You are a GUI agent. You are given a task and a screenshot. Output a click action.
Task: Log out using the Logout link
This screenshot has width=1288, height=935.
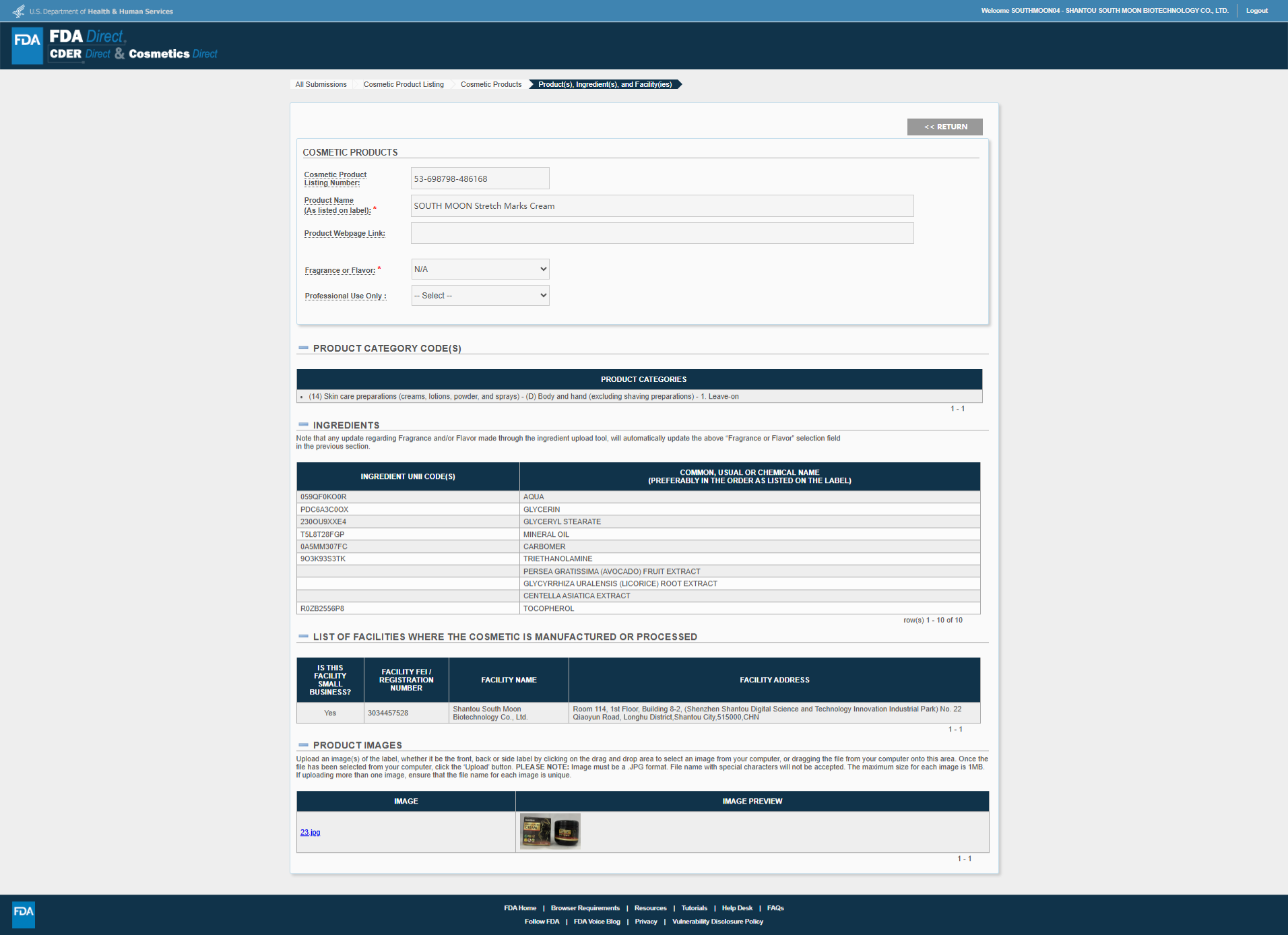tap(1256, 11)
